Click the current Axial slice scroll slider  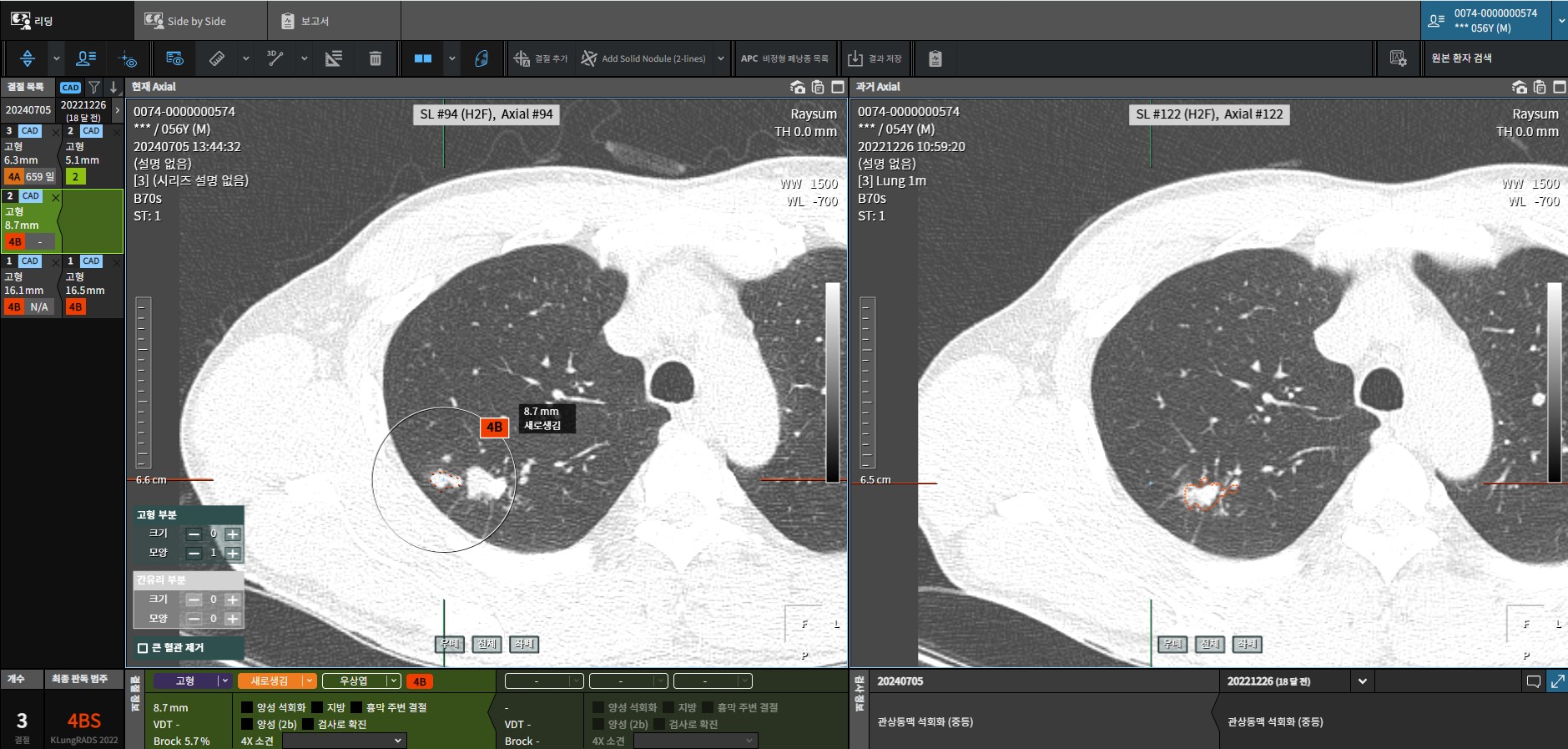pos(143,382)
